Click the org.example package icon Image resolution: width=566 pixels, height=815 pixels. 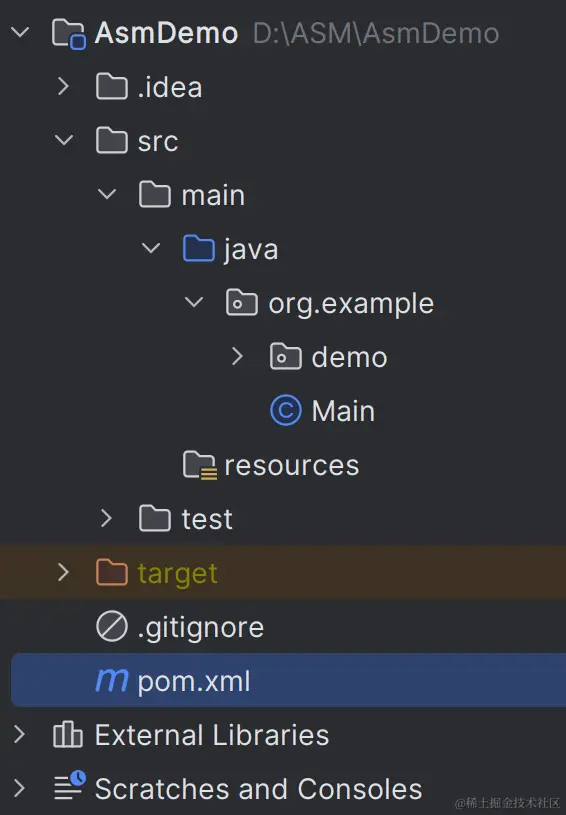click(x=242, y=303)
